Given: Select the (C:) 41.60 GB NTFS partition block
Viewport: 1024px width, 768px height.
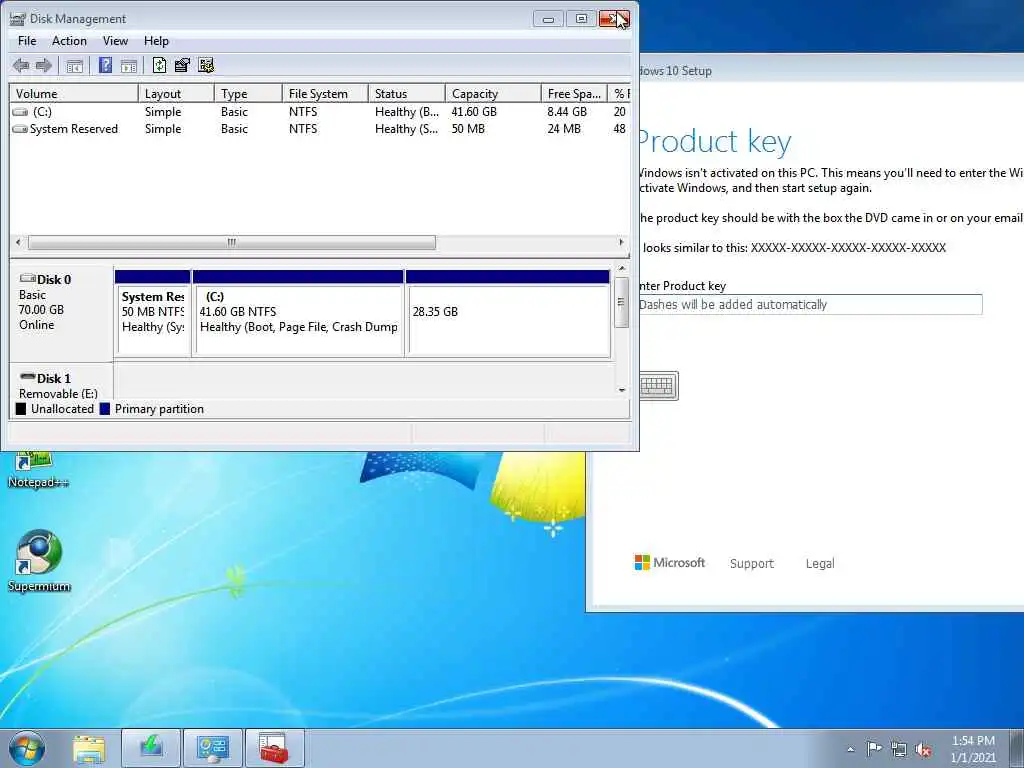Looking at the screenshot, I should click(x=298, y=313).
